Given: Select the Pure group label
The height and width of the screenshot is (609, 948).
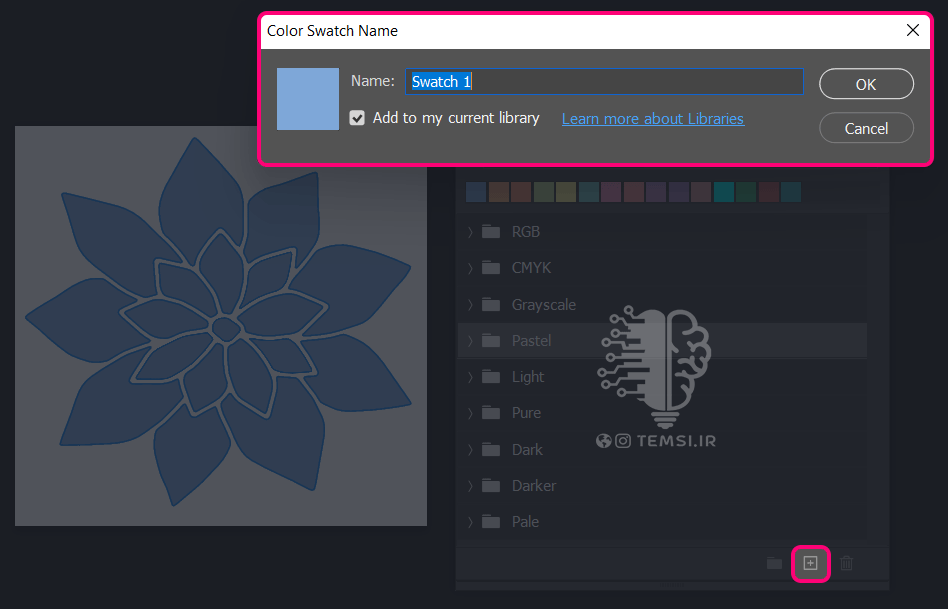Looking at the screenshot, I should [526, 413].
